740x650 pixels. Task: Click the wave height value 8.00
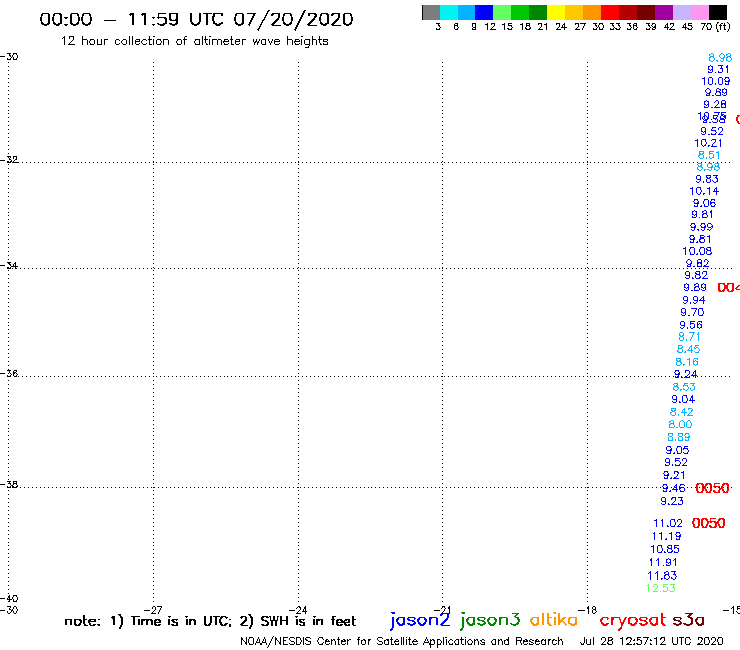click(x=680, y=424)
